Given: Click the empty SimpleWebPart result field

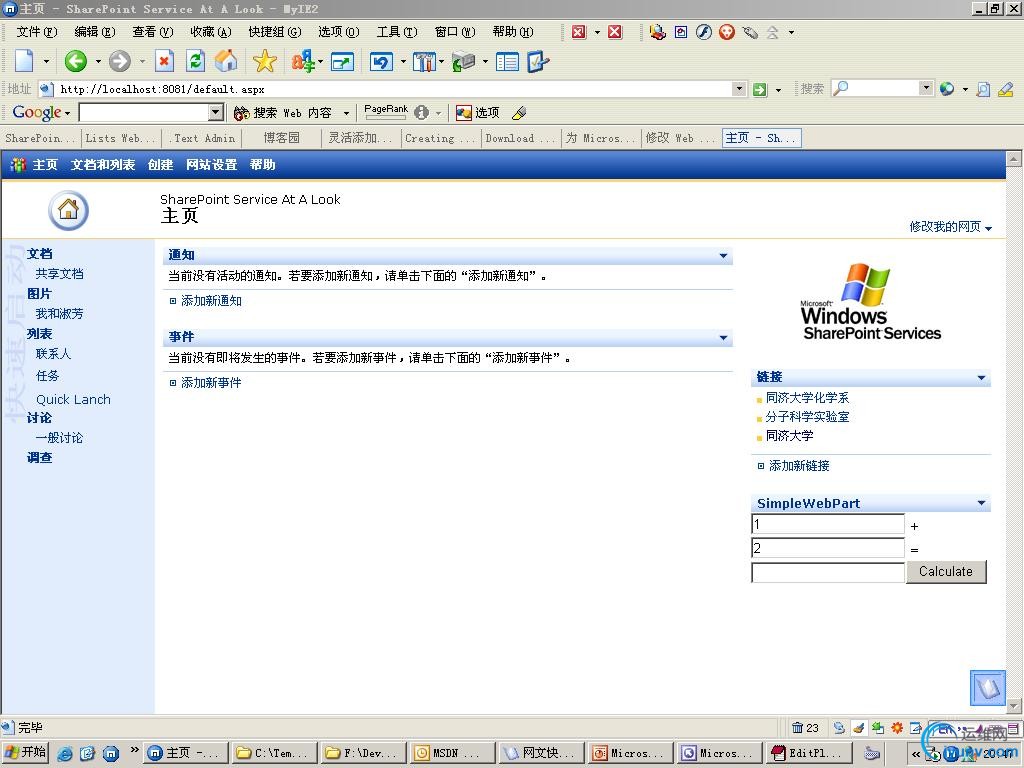Looking at the screenshot, I should tap(827, 572).
